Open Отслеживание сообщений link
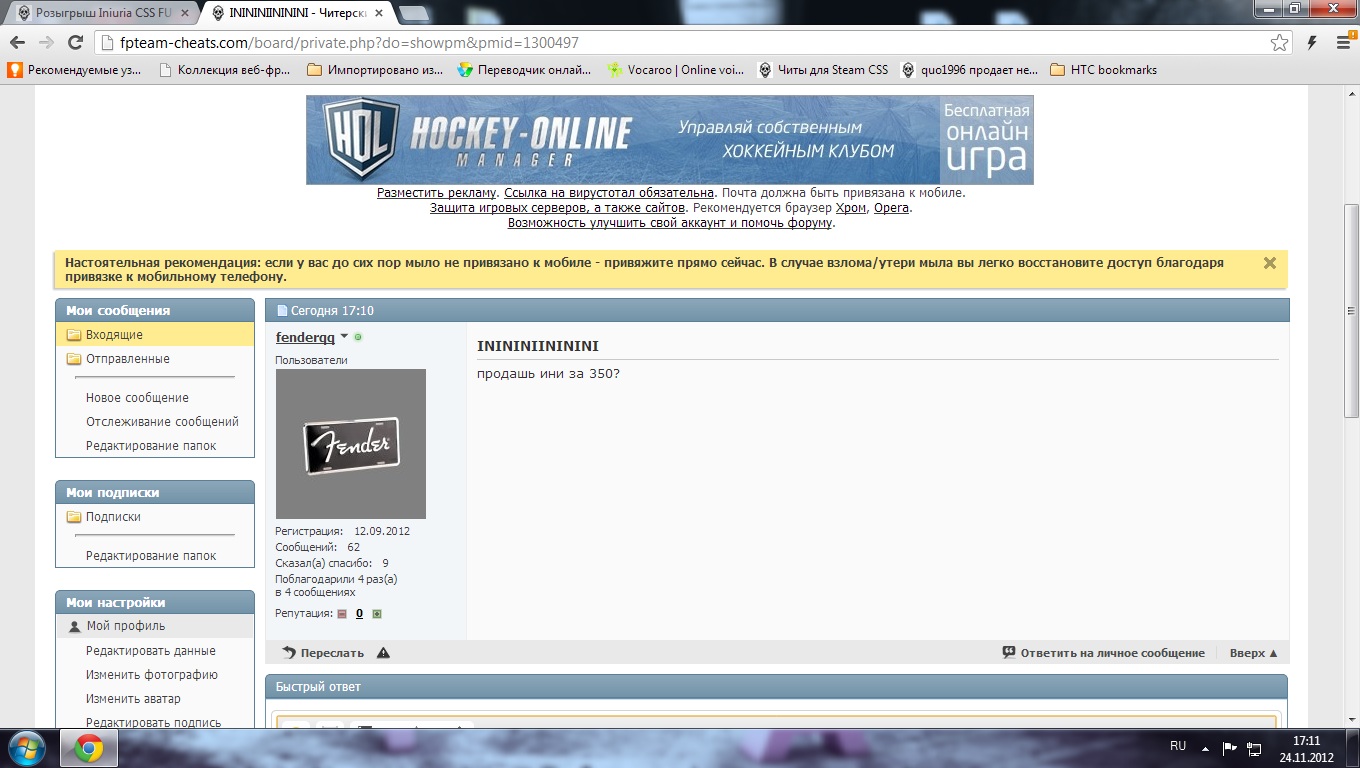 click(x=162, y=422)
